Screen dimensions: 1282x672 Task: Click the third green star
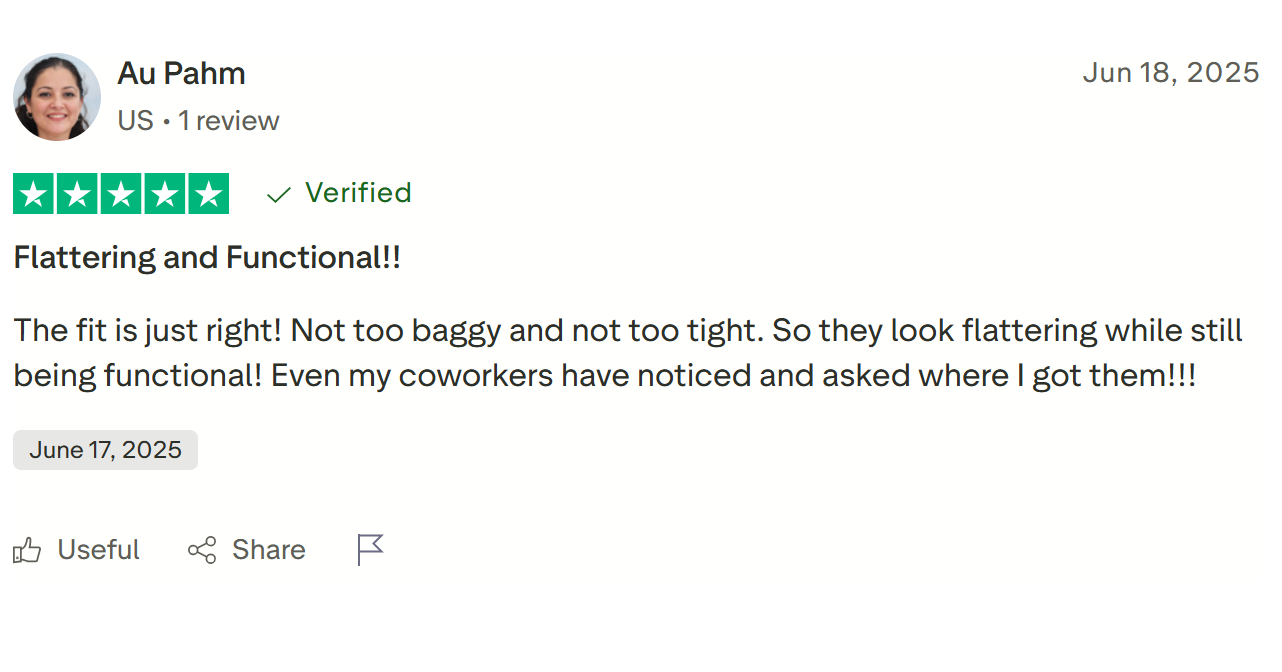121,194
